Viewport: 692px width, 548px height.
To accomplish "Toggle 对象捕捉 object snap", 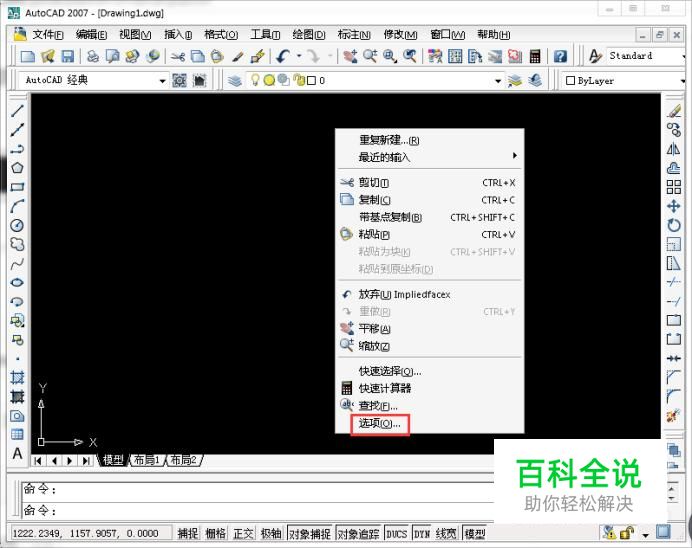I will pyautogui.click(x=310, y=533).
